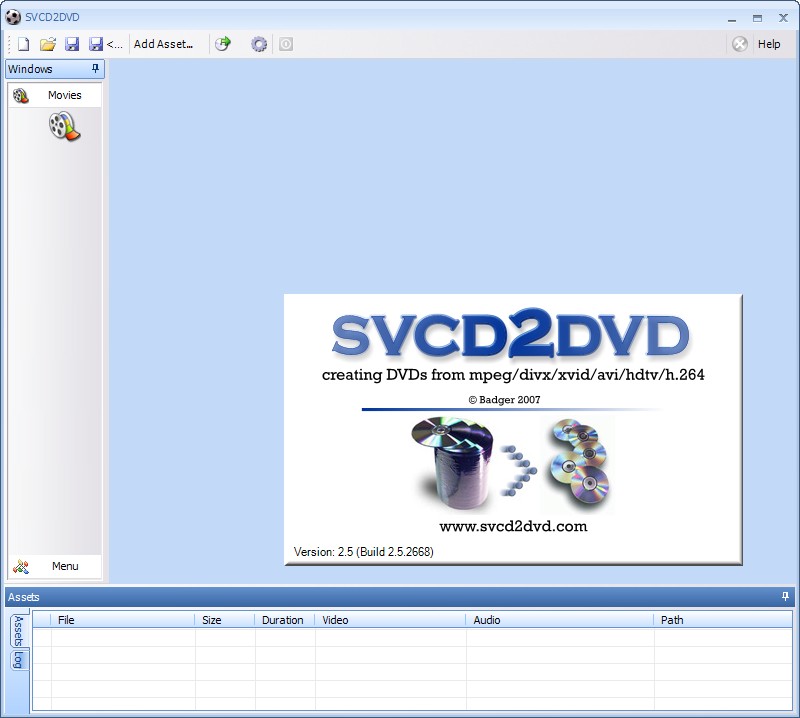Select the Movies section header
Image resolution: width=800 pixels, height=718 pixels.
pos(55,95)
